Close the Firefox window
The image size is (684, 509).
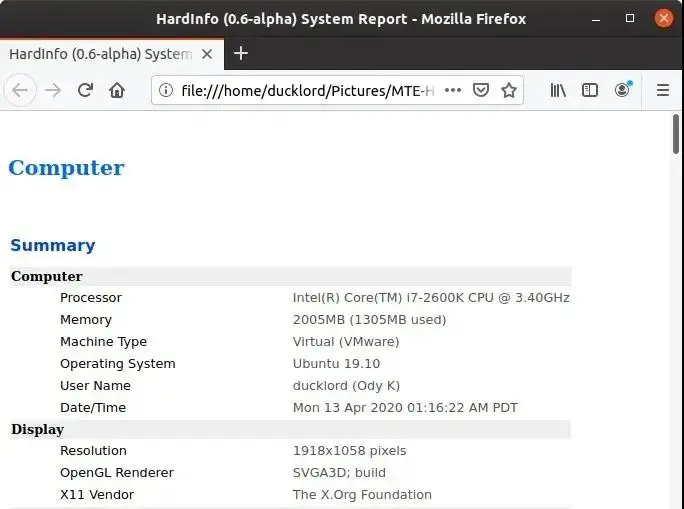(663, 18)
